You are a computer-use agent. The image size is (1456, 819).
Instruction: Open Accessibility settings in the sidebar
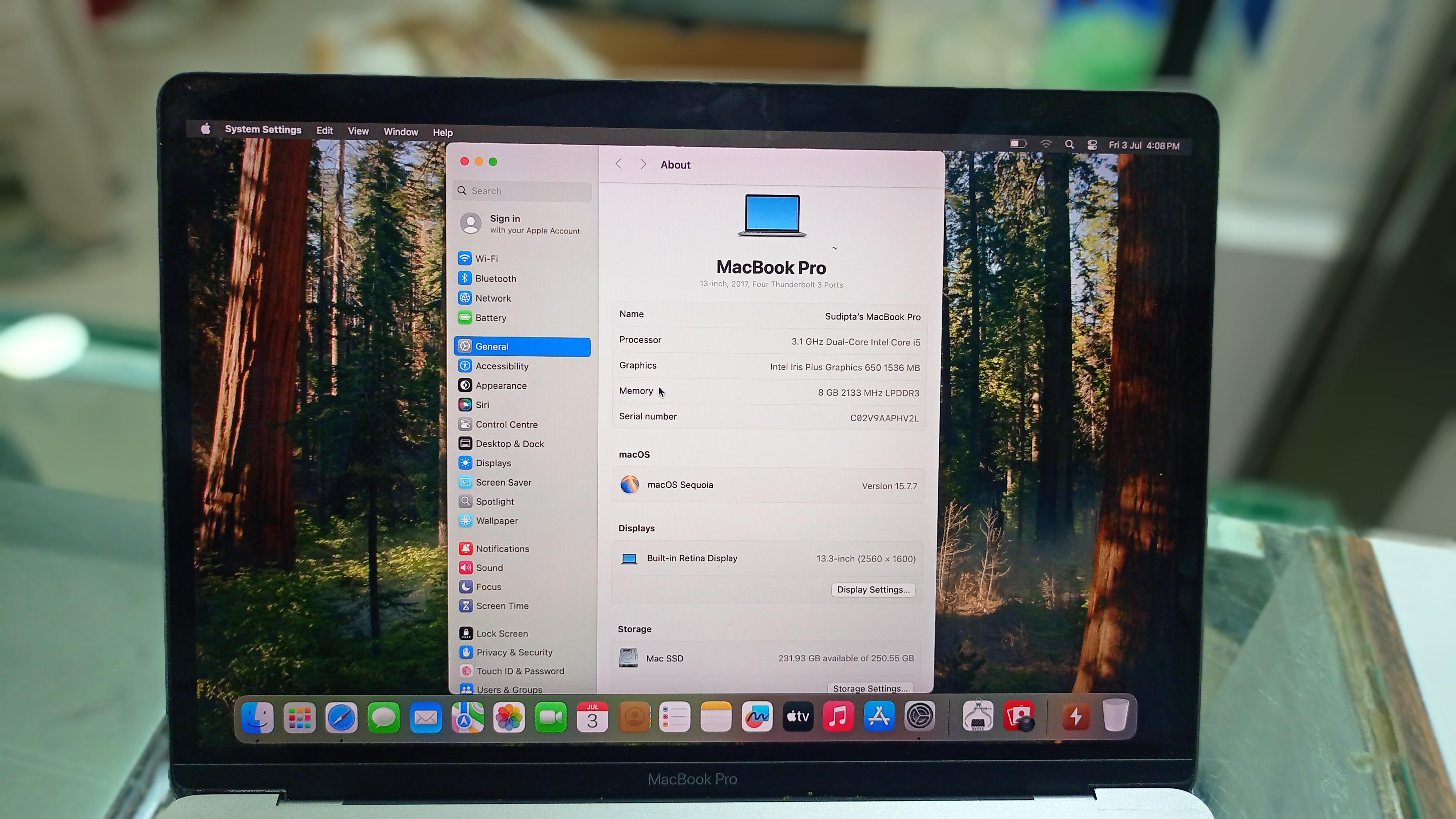522,366
